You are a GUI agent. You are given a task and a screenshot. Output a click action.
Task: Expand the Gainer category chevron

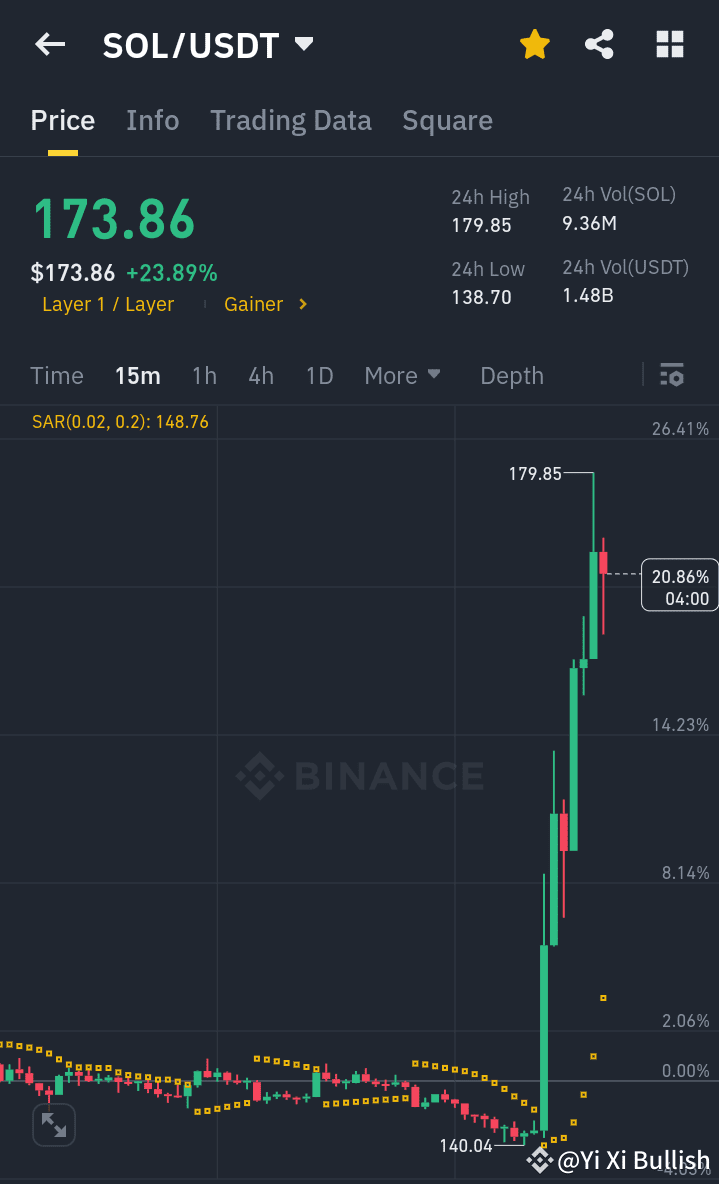coord(301,304)
